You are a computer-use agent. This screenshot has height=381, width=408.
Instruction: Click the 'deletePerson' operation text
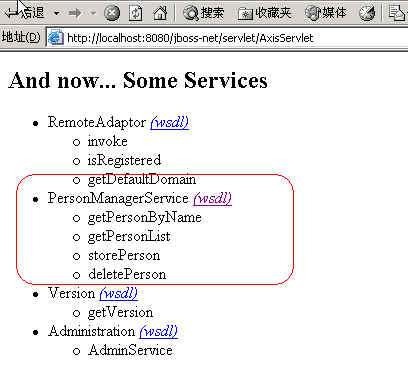coord(127,275)
